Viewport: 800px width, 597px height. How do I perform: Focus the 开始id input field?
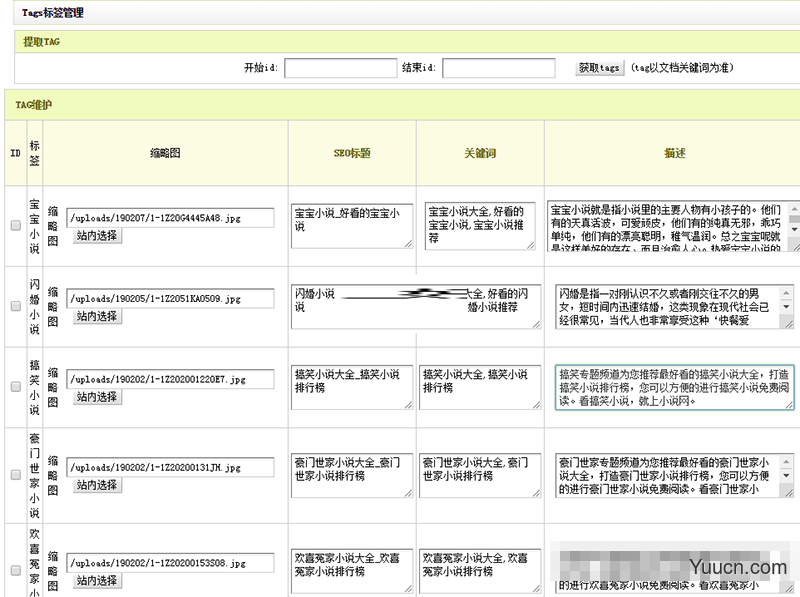click(340, 68)
